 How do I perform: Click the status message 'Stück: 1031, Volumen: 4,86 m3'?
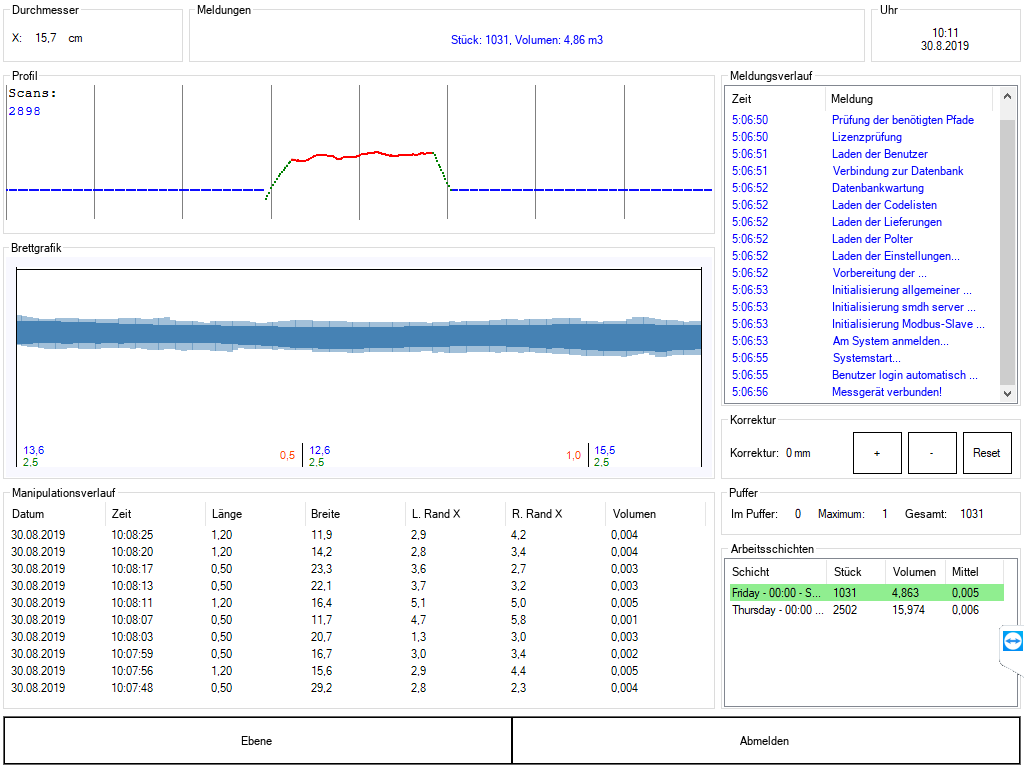click(x=527, y=40)
